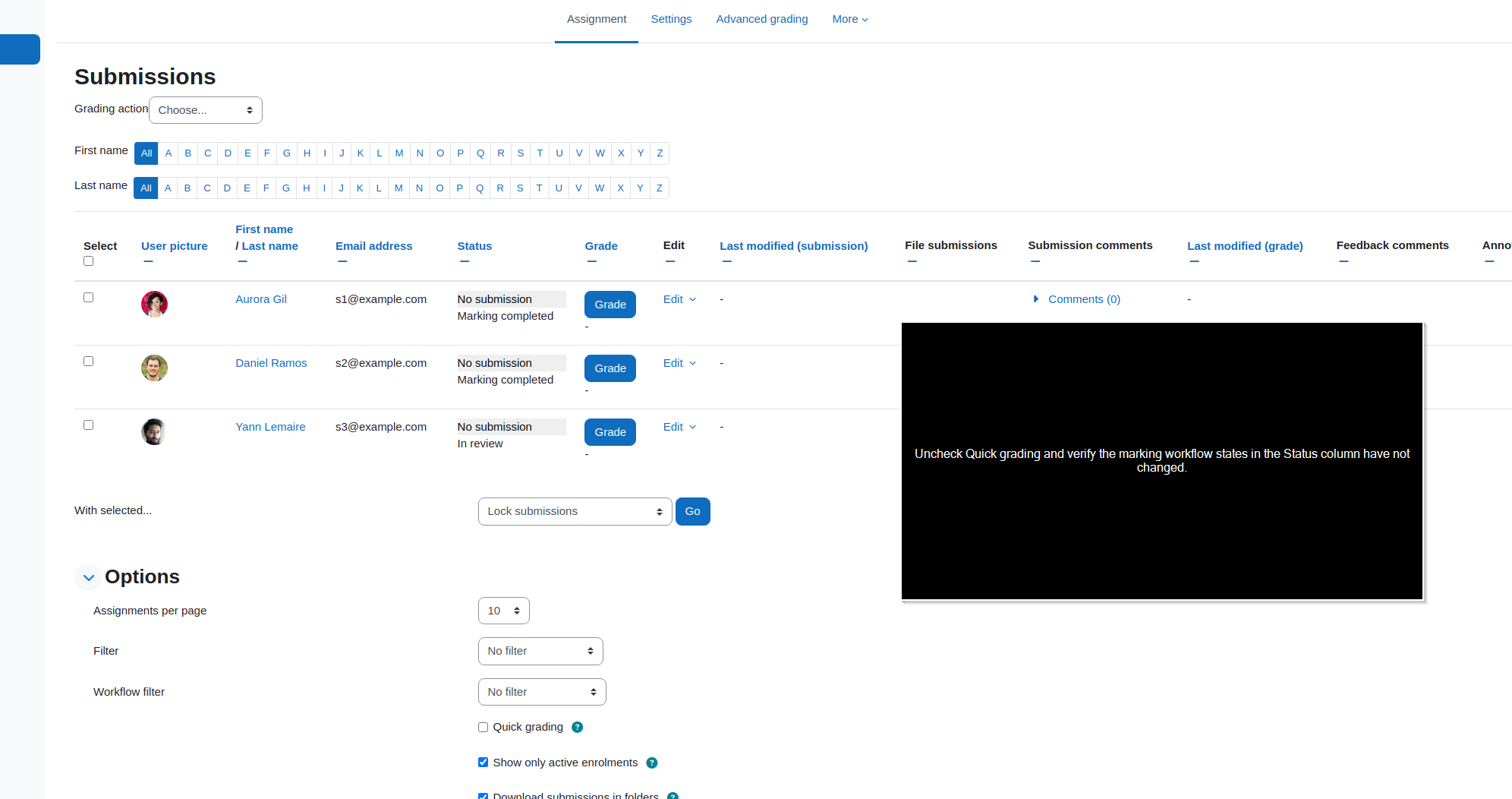Select Daniel Ramos's row checkbox

(x=88, y=362)
